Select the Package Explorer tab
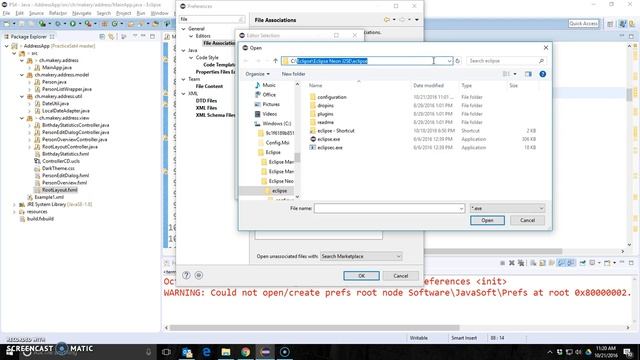The height and width of the screenshot is (360, 640). (28, 36)
